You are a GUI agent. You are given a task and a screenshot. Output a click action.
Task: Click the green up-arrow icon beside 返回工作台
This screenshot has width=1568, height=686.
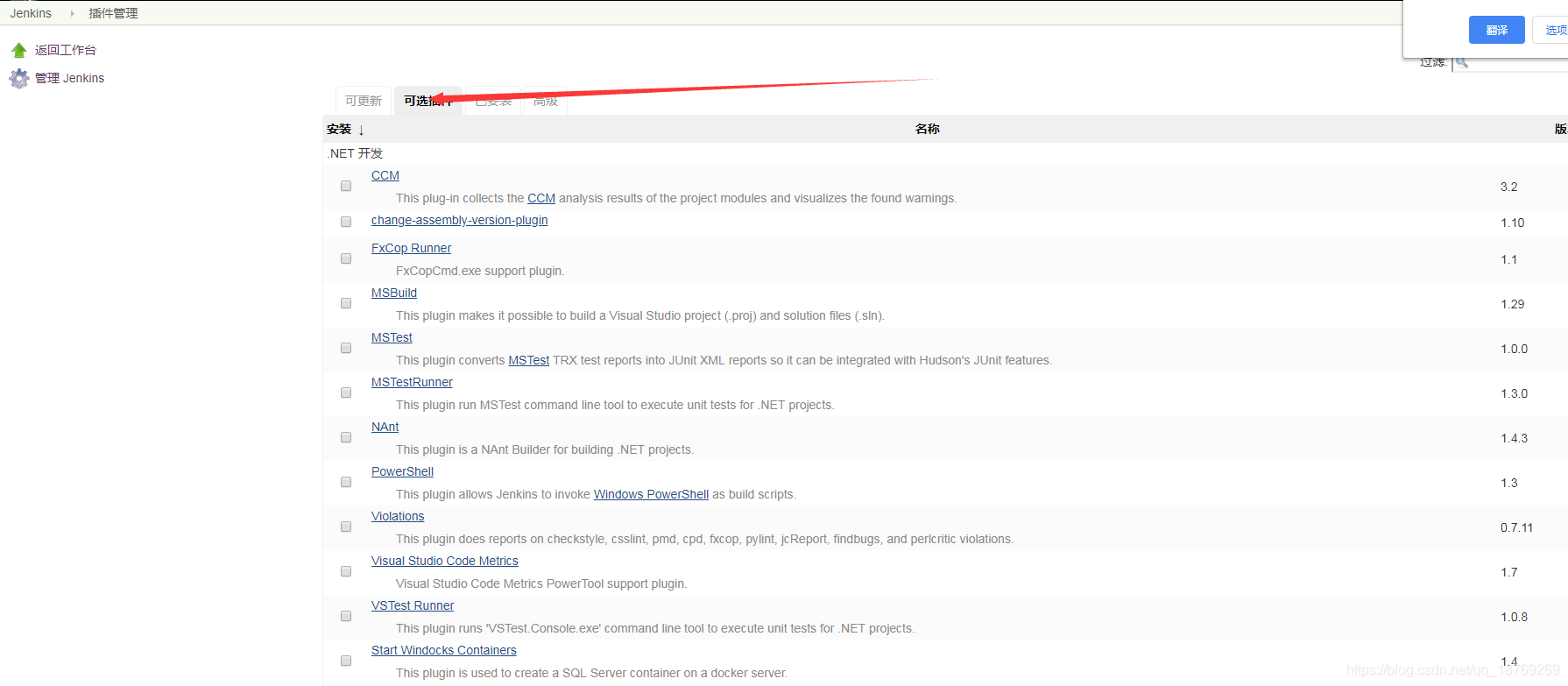point(19,50)
